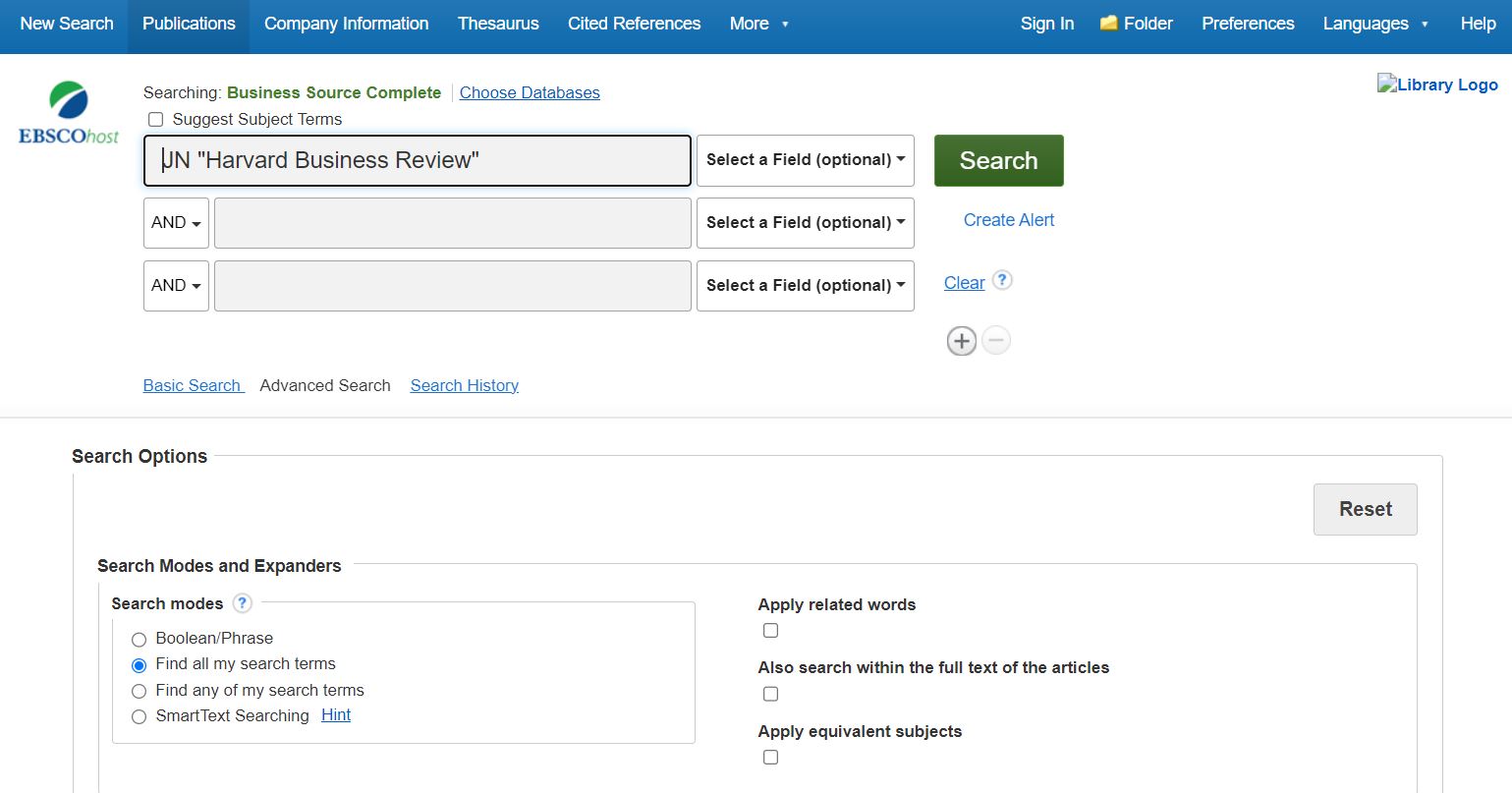
Task: Open the first Select a Field dropdown
Action: pos(804,160)
